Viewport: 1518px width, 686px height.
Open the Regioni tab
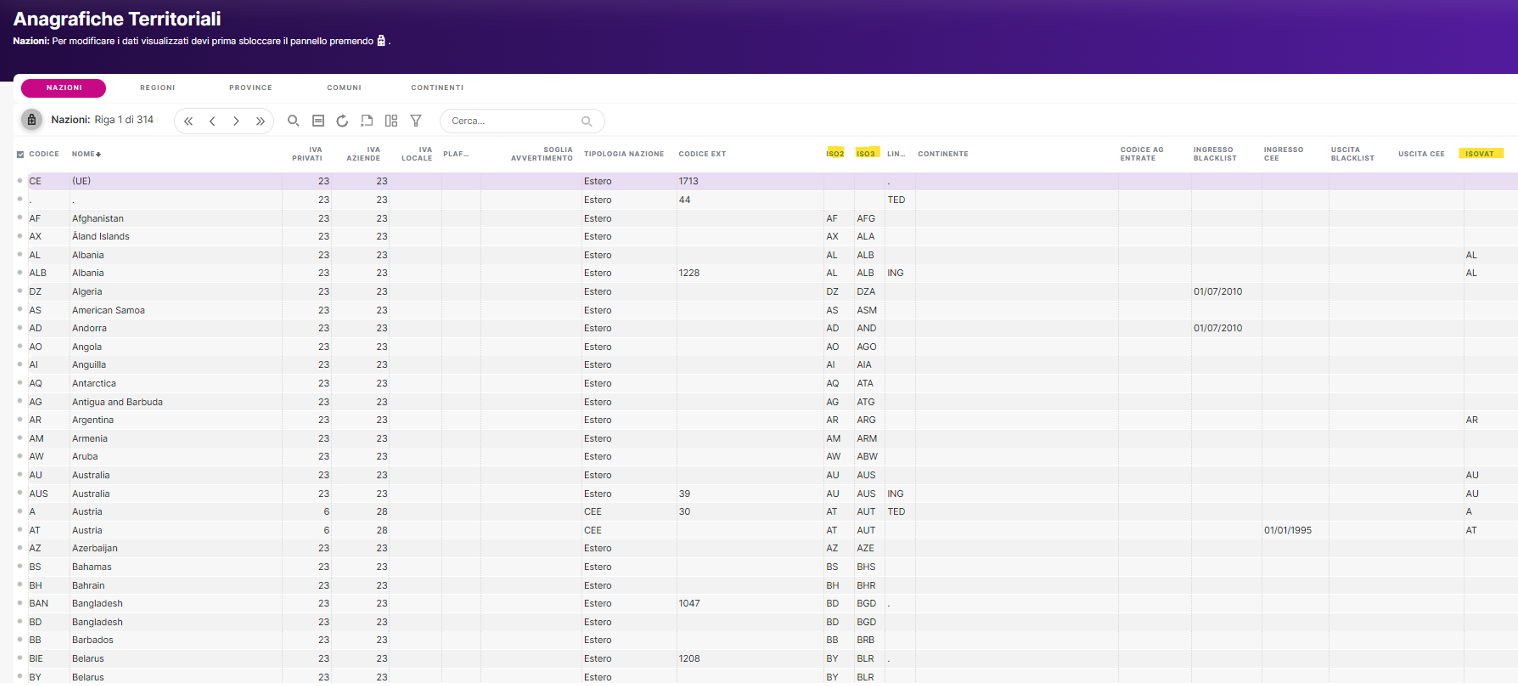point(158,88)
